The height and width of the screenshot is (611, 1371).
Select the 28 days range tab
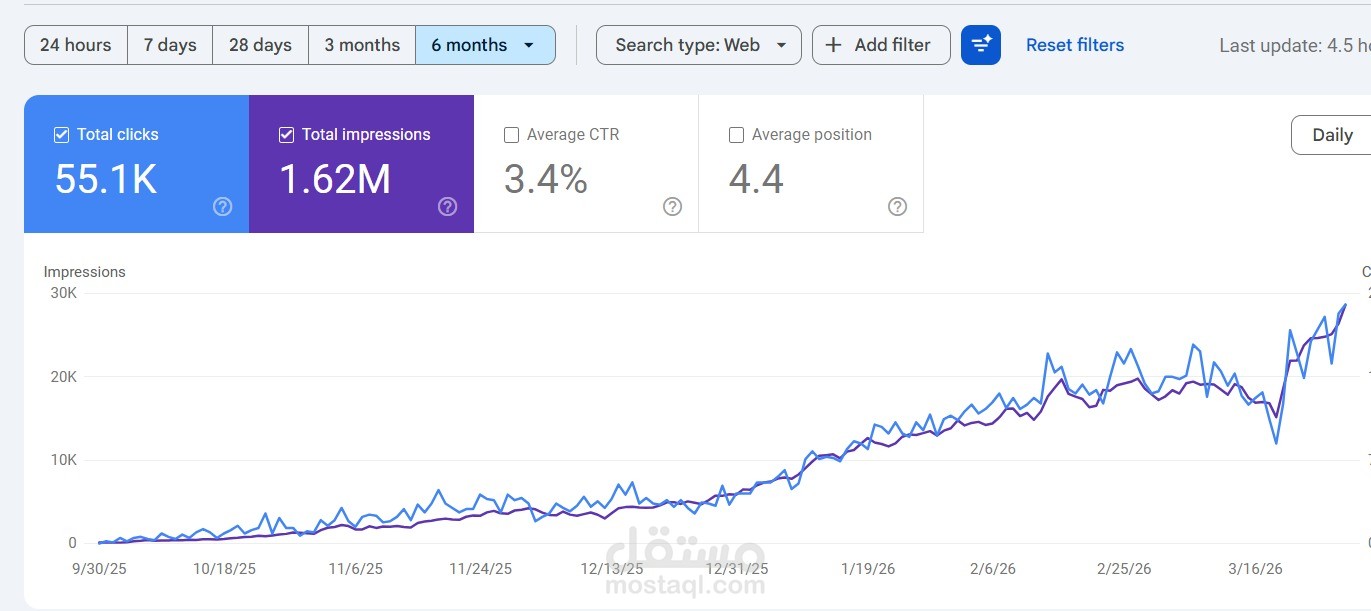coord(260,45)
